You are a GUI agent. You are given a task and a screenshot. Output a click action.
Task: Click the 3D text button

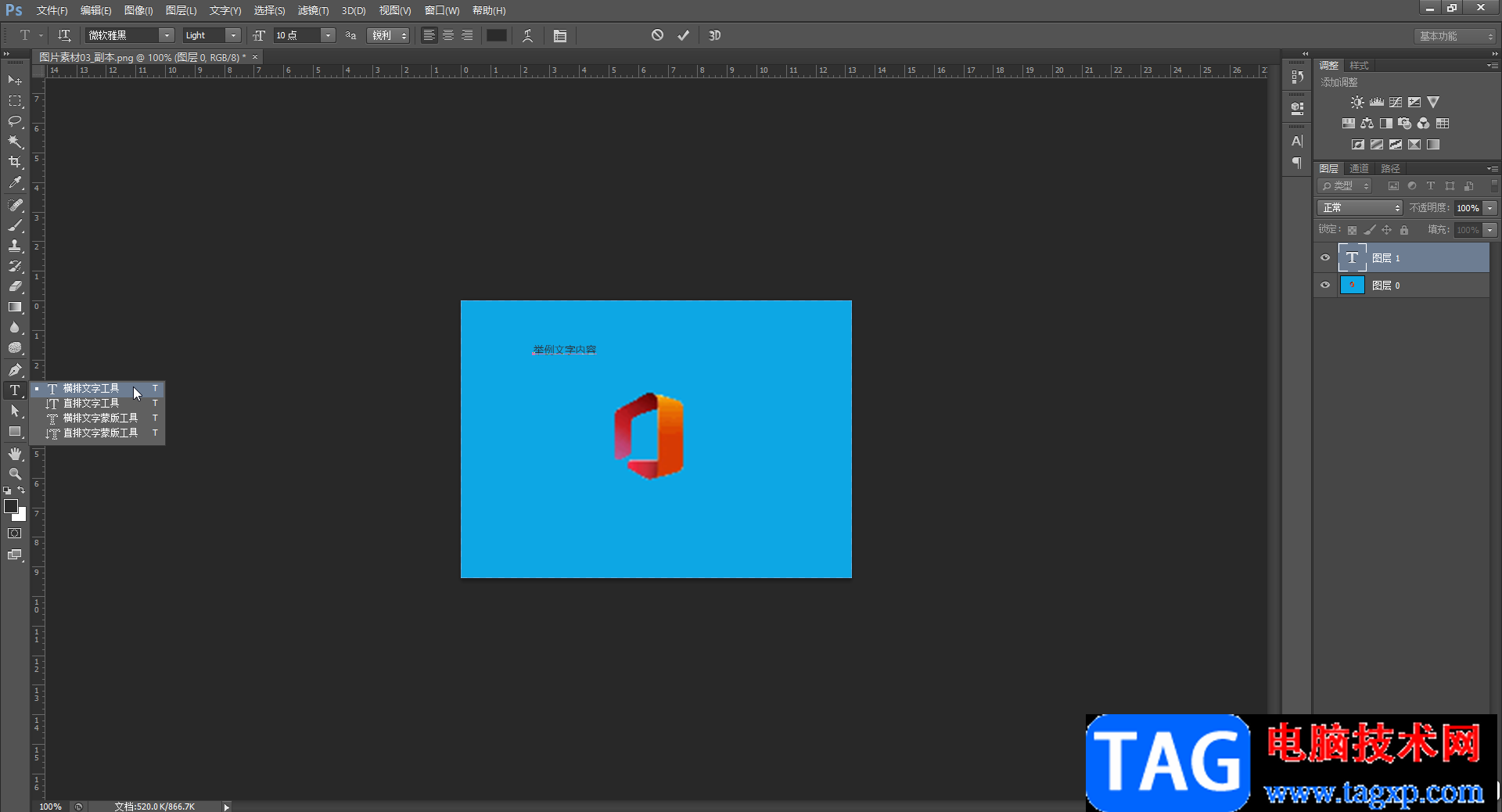coord(714,35)
